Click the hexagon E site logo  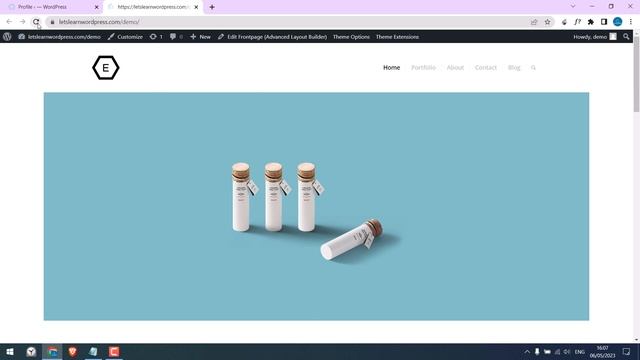point(106,68)
